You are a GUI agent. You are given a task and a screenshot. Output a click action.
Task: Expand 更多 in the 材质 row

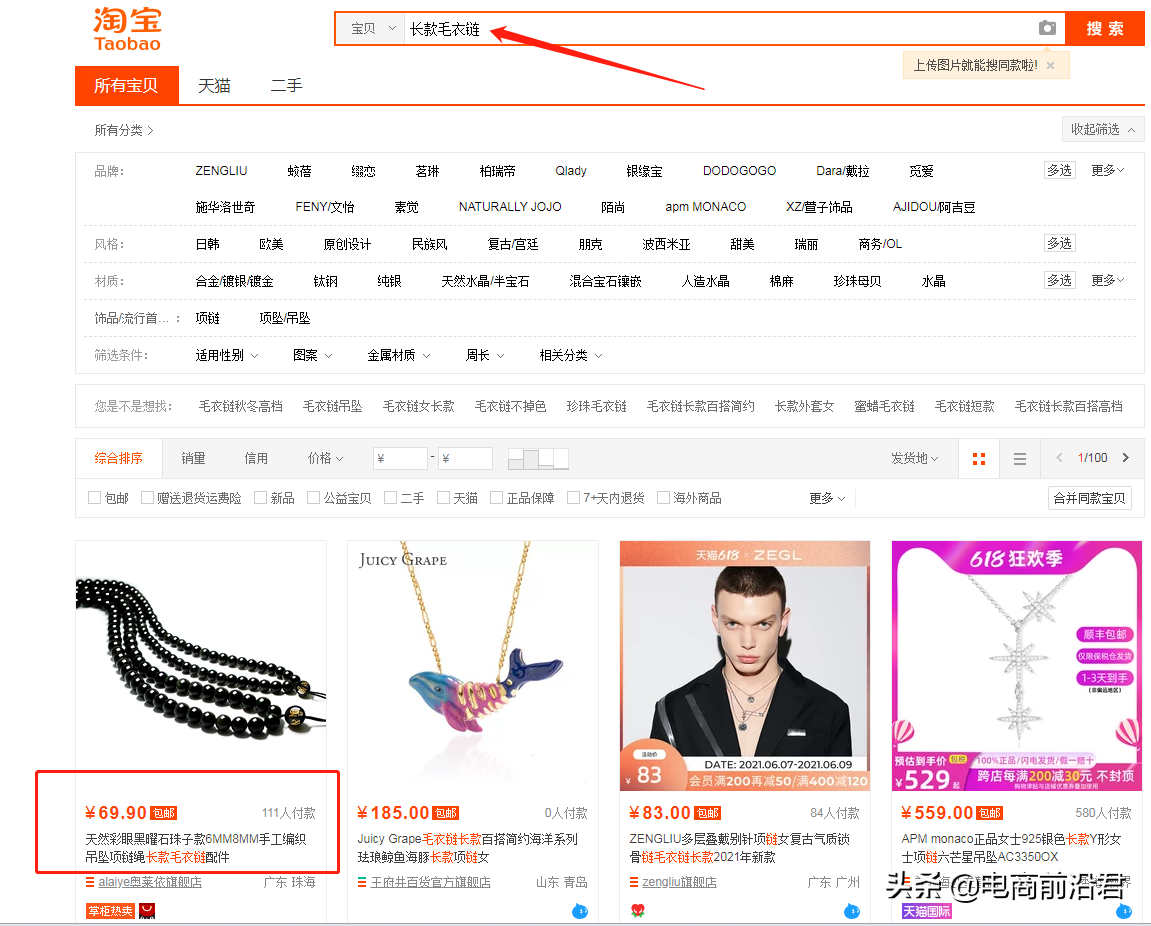(1107, 281)
